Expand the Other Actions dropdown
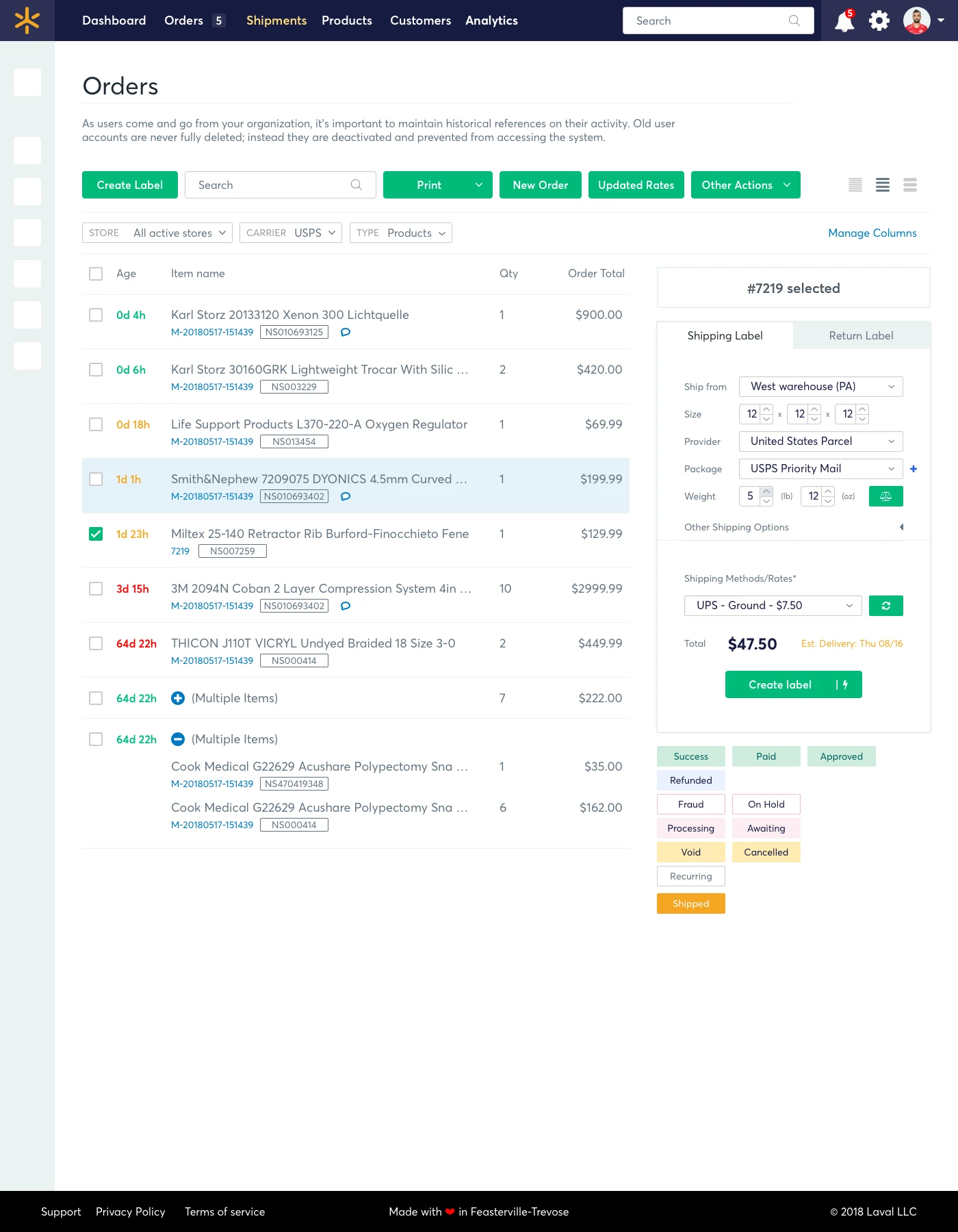This screenshot has width=958, height=1232. [745, 185]
